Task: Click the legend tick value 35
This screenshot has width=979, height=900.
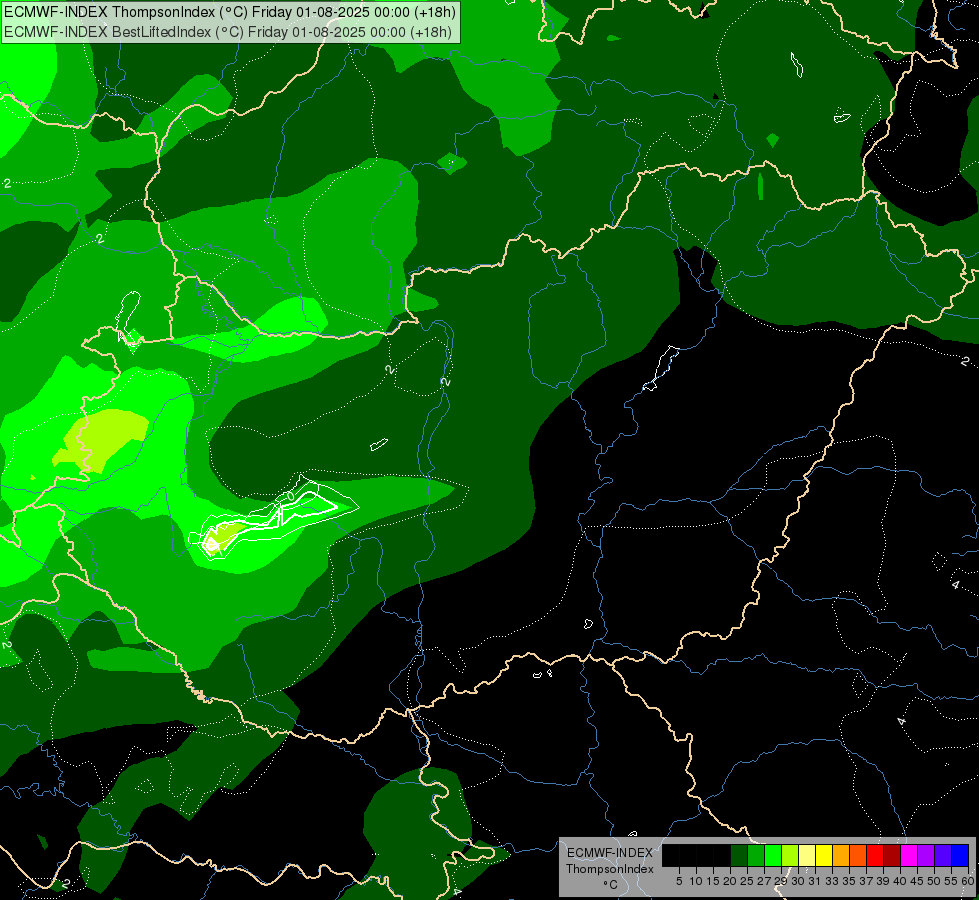Action: pos(849,881)
